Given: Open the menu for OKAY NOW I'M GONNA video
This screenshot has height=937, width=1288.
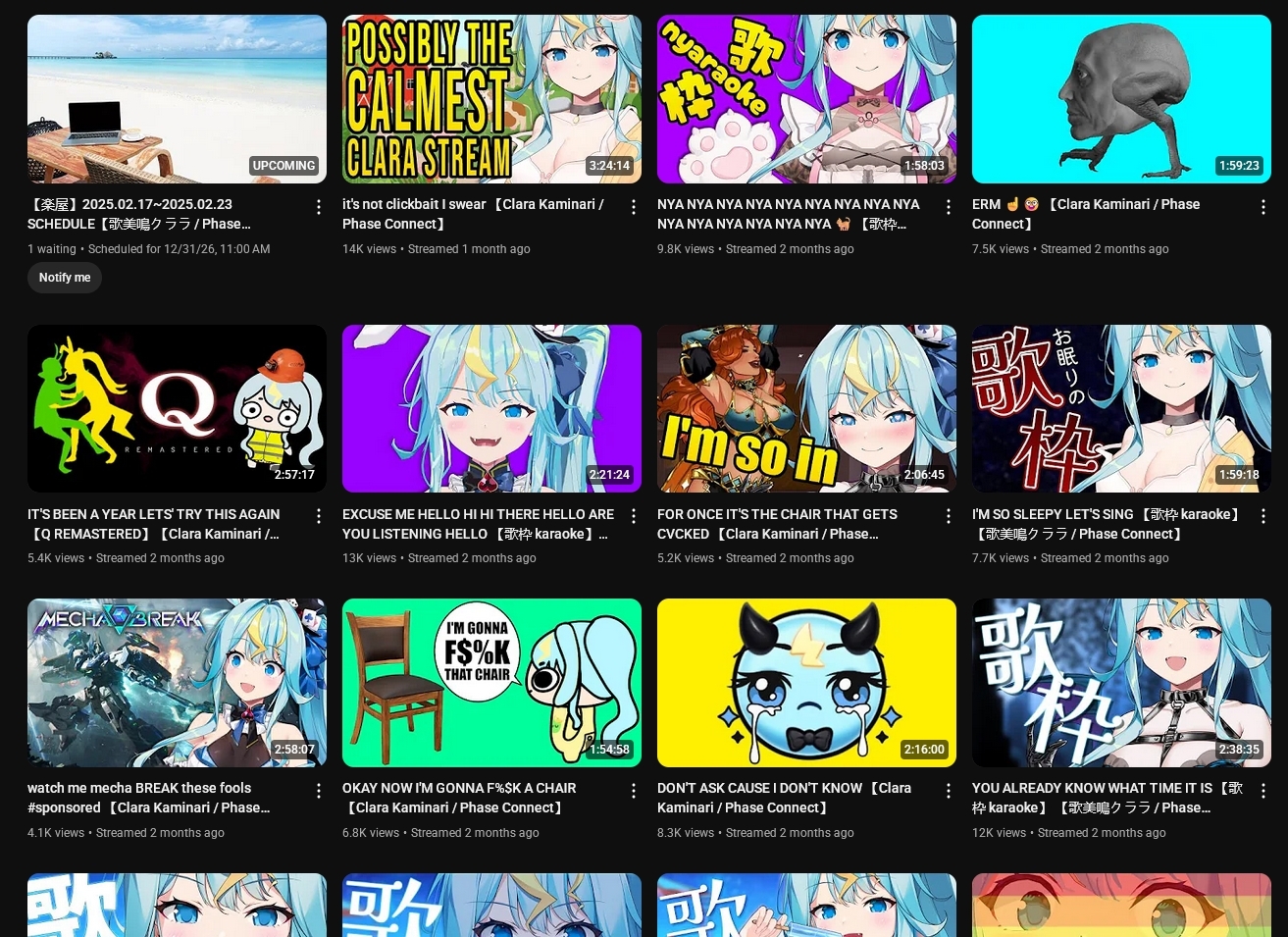Looking at the screenshot, I should [x=634, y=790].
